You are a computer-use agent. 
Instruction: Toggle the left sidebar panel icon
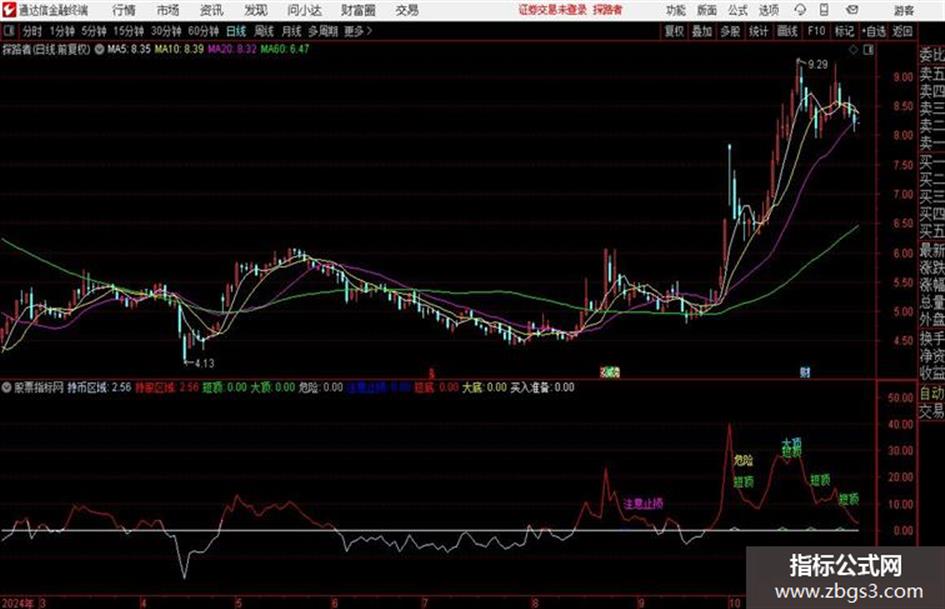(9, 31)
